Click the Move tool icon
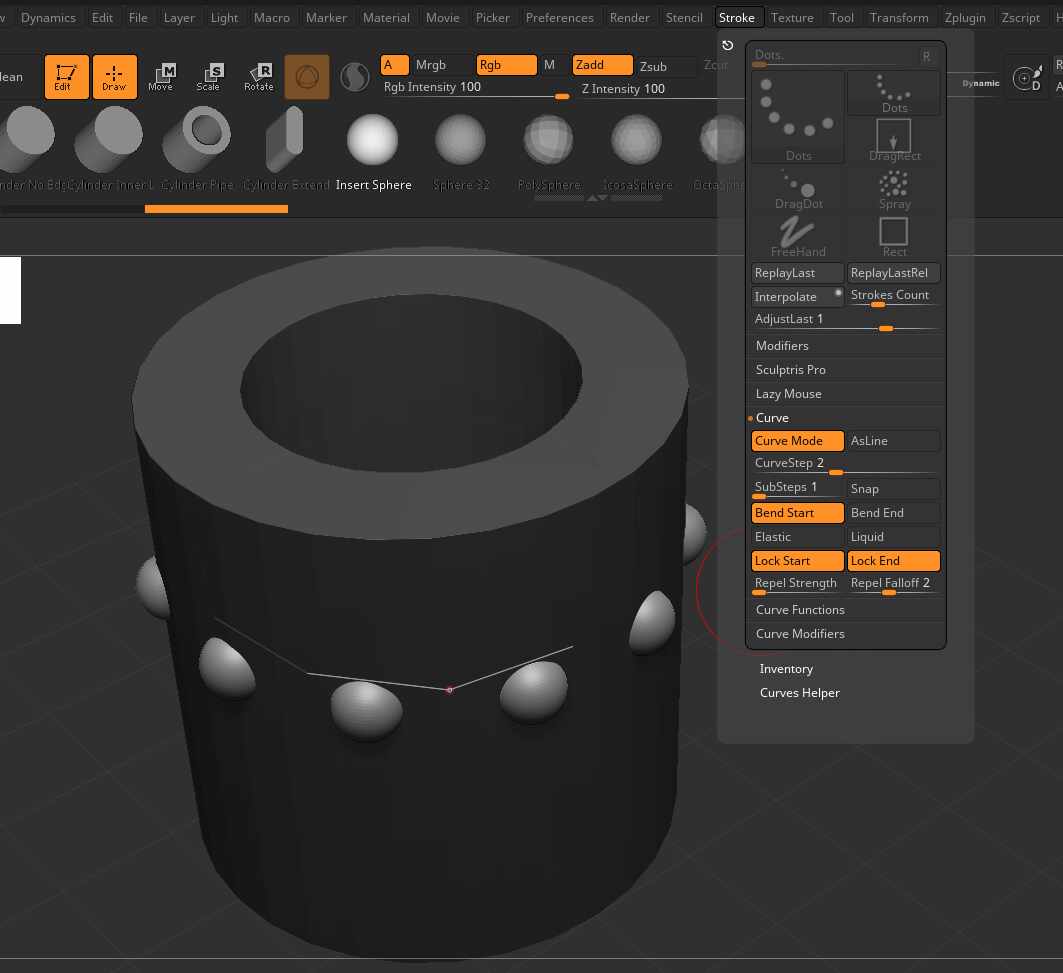1063x973 pixels. point(161,77)
